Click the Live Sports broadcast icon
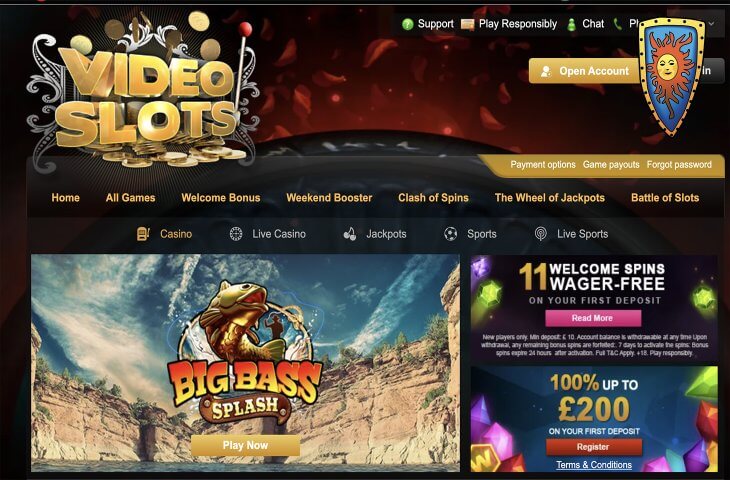730x480 pixels. [x=541, y=234]
